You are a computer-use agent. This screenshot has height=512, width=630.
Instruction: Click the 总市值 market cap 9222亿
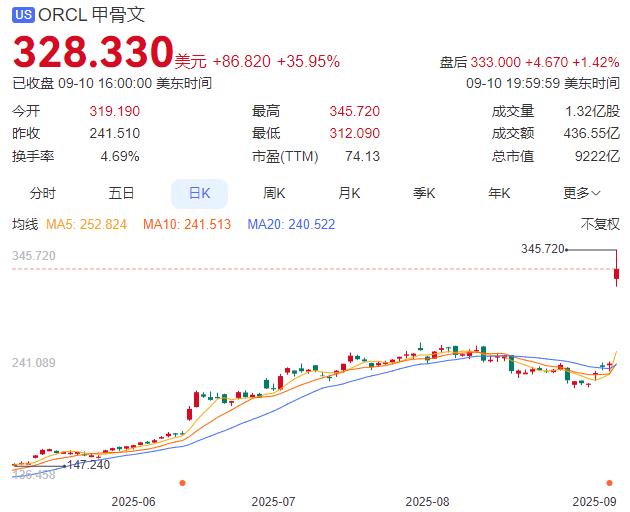597,156
